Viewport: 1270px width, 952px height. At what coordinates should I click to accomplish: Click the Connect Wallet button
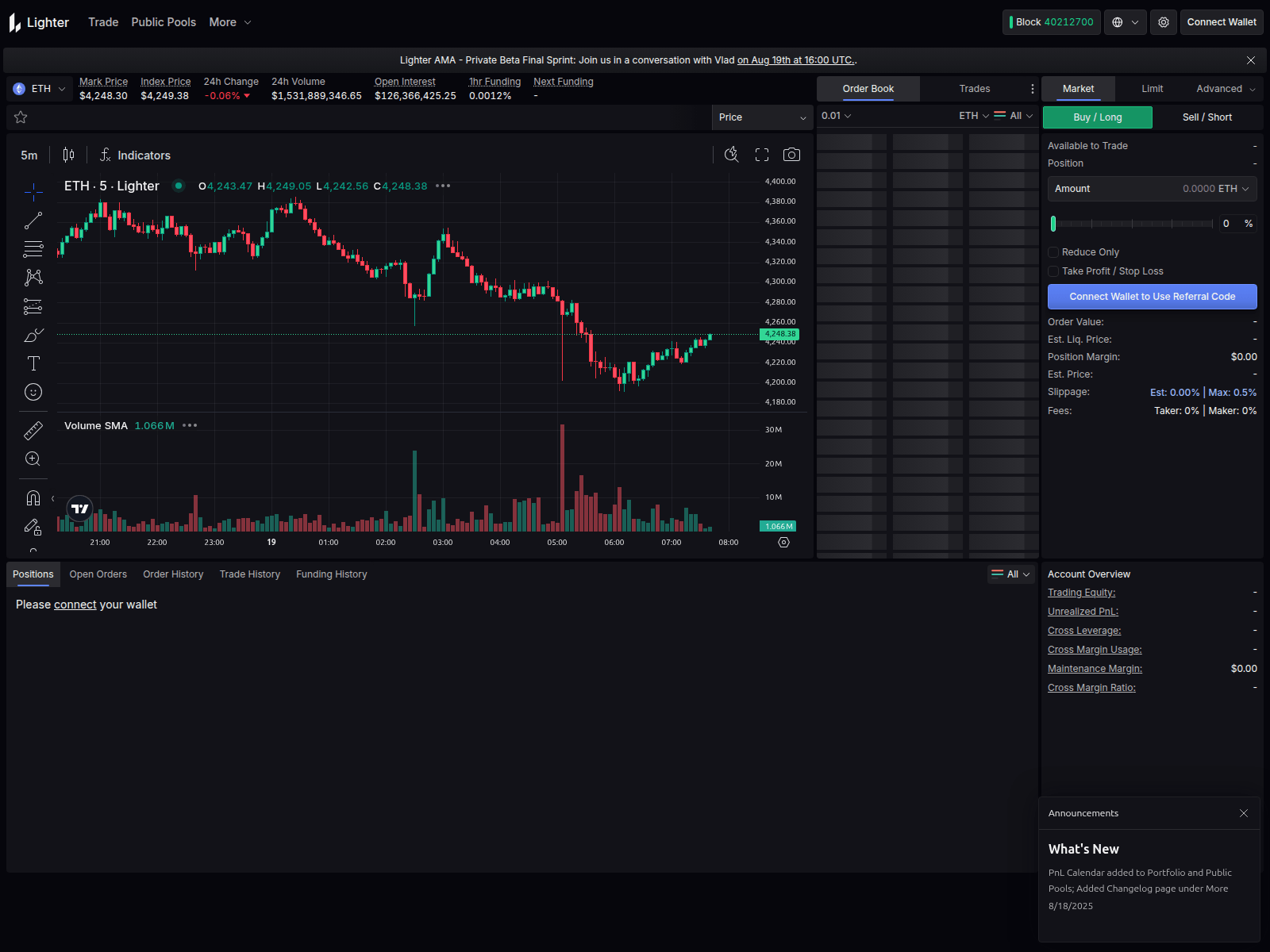1222,22
